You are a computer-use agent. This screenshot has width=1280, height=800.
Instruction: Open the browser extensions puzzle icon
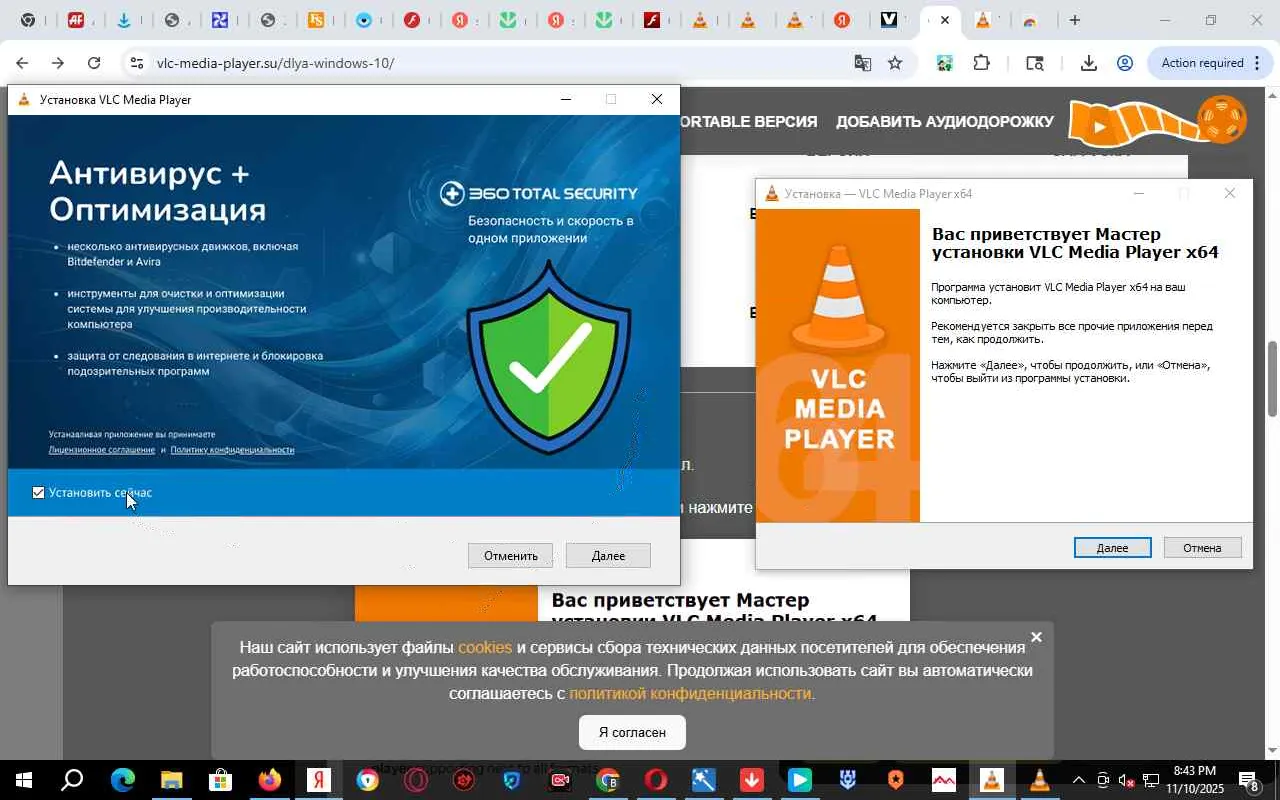pos(981,63)
